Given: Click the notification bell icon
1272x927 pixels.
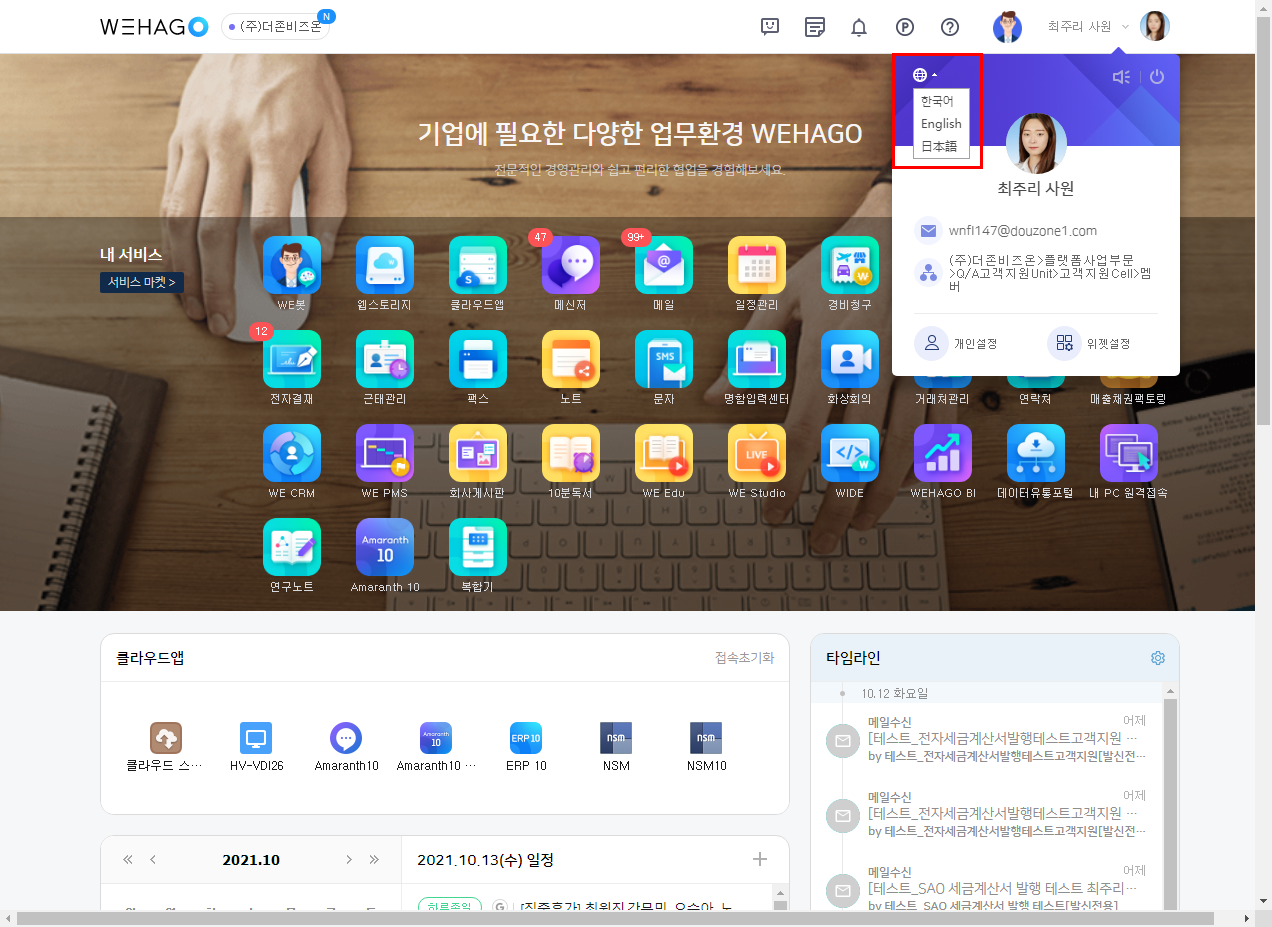Looking at the screenshot, I should click(x=858, y=27).
